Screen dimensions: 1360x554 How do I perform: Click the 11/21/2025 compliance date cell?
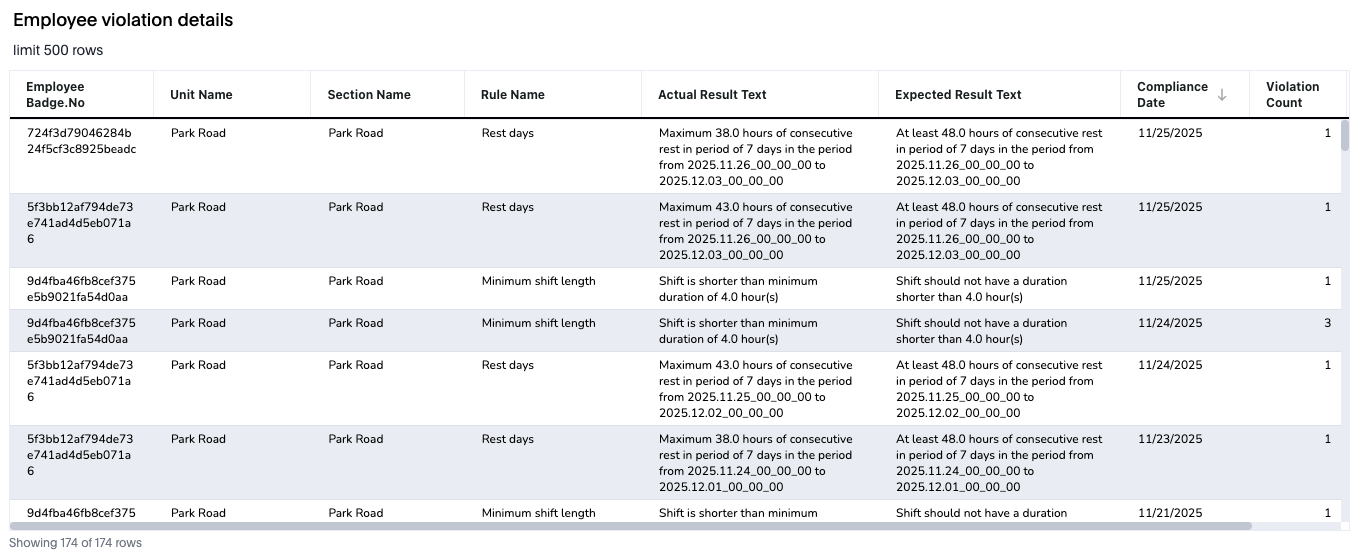click(x=1170, y=513)
